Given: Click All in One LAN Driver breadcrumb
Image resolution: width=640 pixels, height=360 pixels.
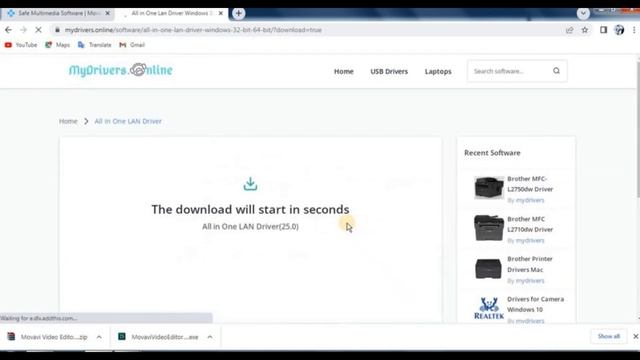Looking at the screenshot, I should pos(128,121).
